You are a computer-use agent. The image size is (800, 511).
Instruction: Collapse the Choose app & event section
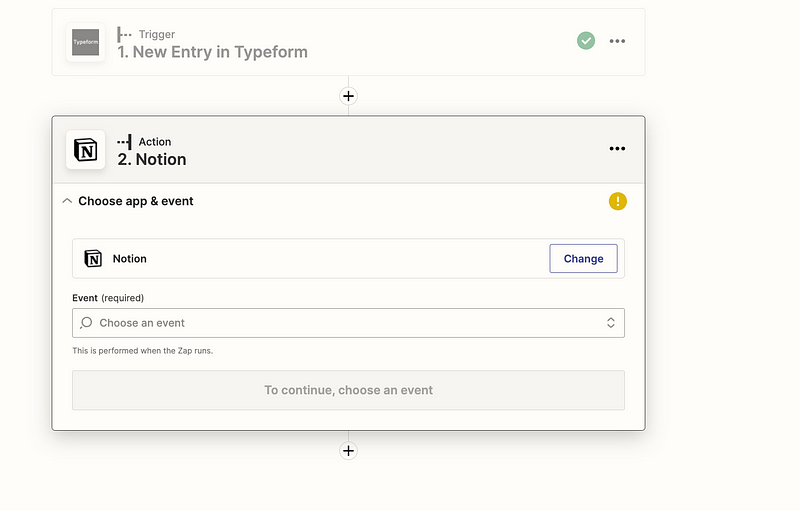coord(67,201)
